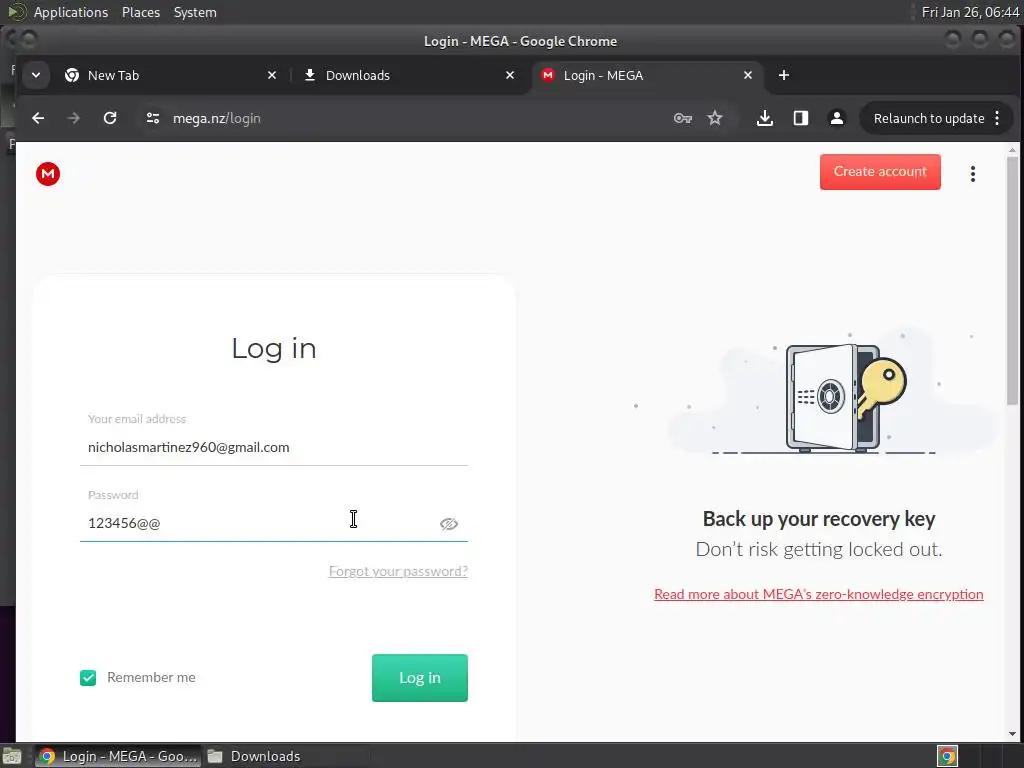Open MEGA page three-dot menu
The height and width of the screenshot is (768, 1024).
click(x=973, y=174)
